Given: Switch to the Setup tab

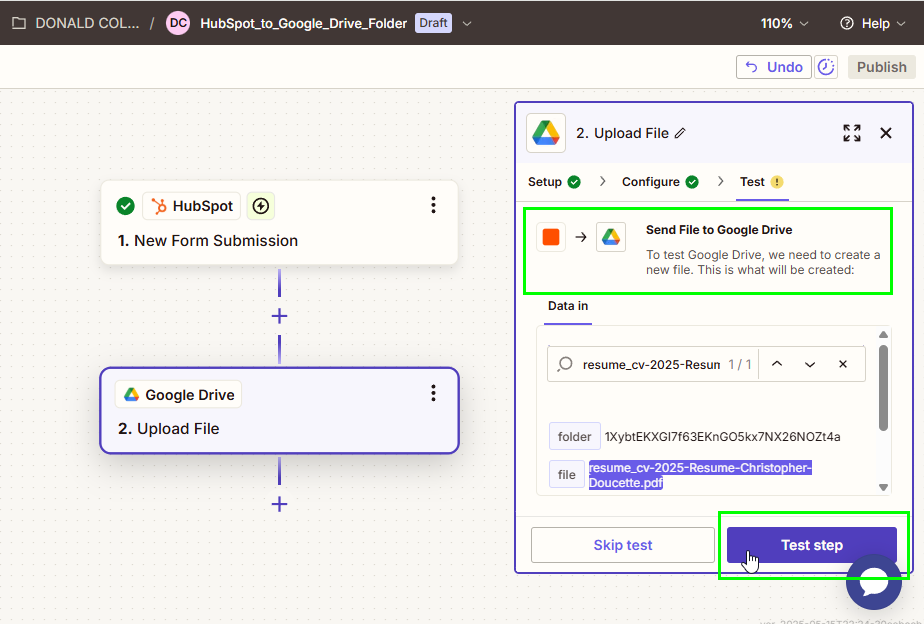Looking at the screenshot, I should coord(554,182).
